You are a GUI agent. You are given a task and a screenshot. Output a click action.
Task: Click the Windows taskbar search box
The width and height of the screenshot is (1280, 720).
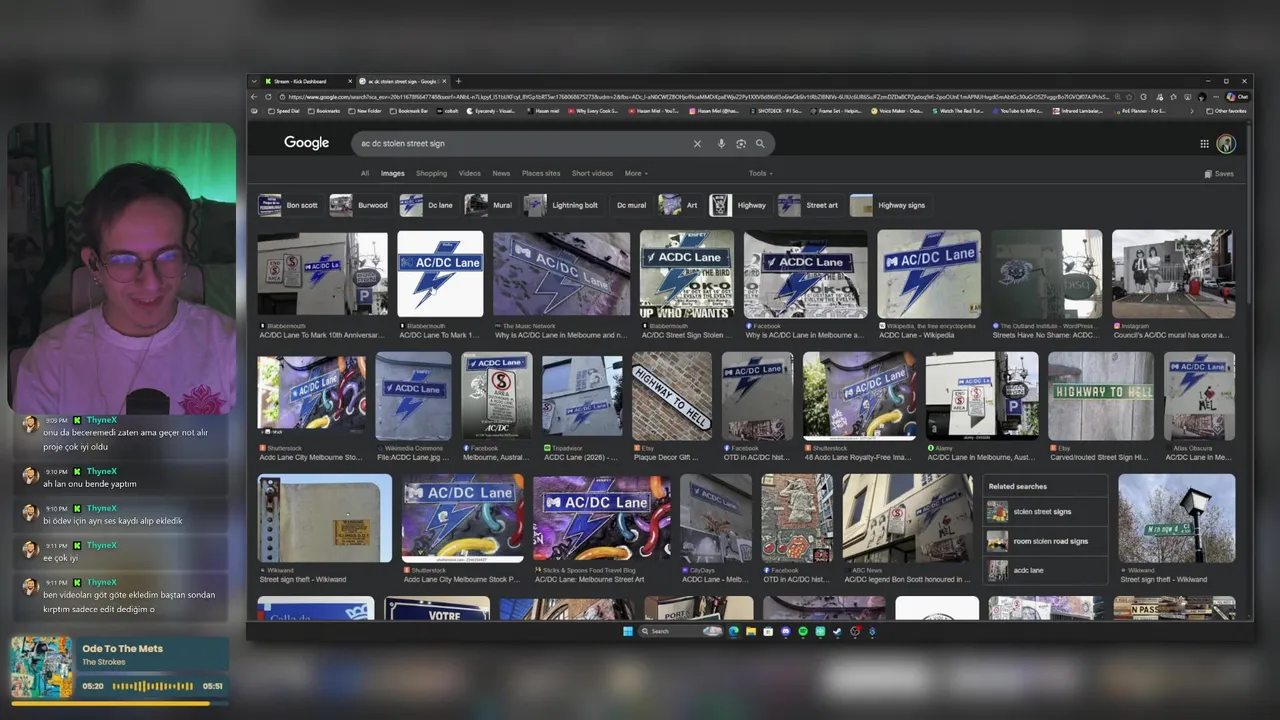pyautogui.click(x=681, y=631)
